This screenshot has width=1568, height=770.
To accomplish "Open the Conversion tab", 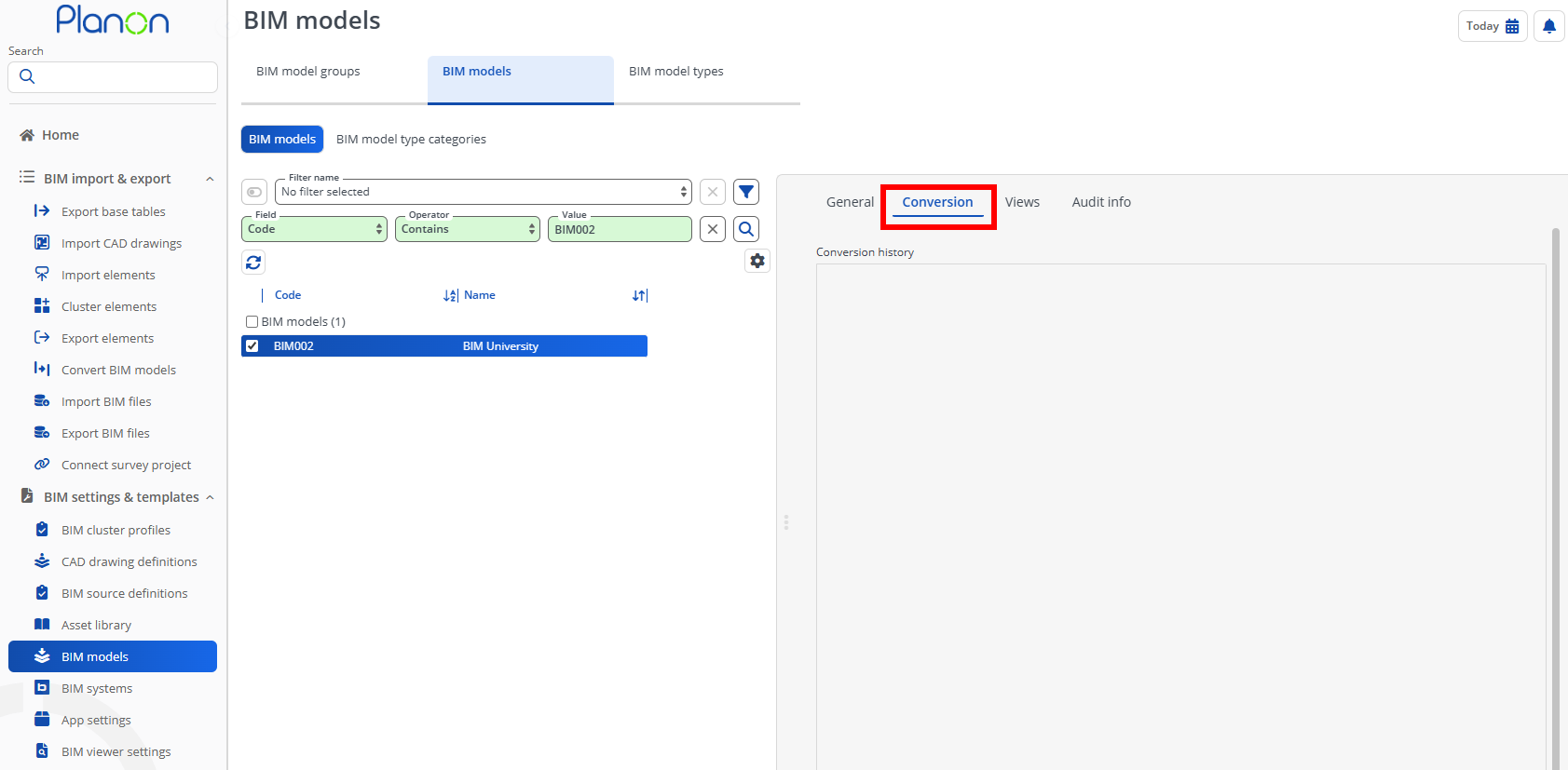I will pyautogui.click(x=937, y=202).
